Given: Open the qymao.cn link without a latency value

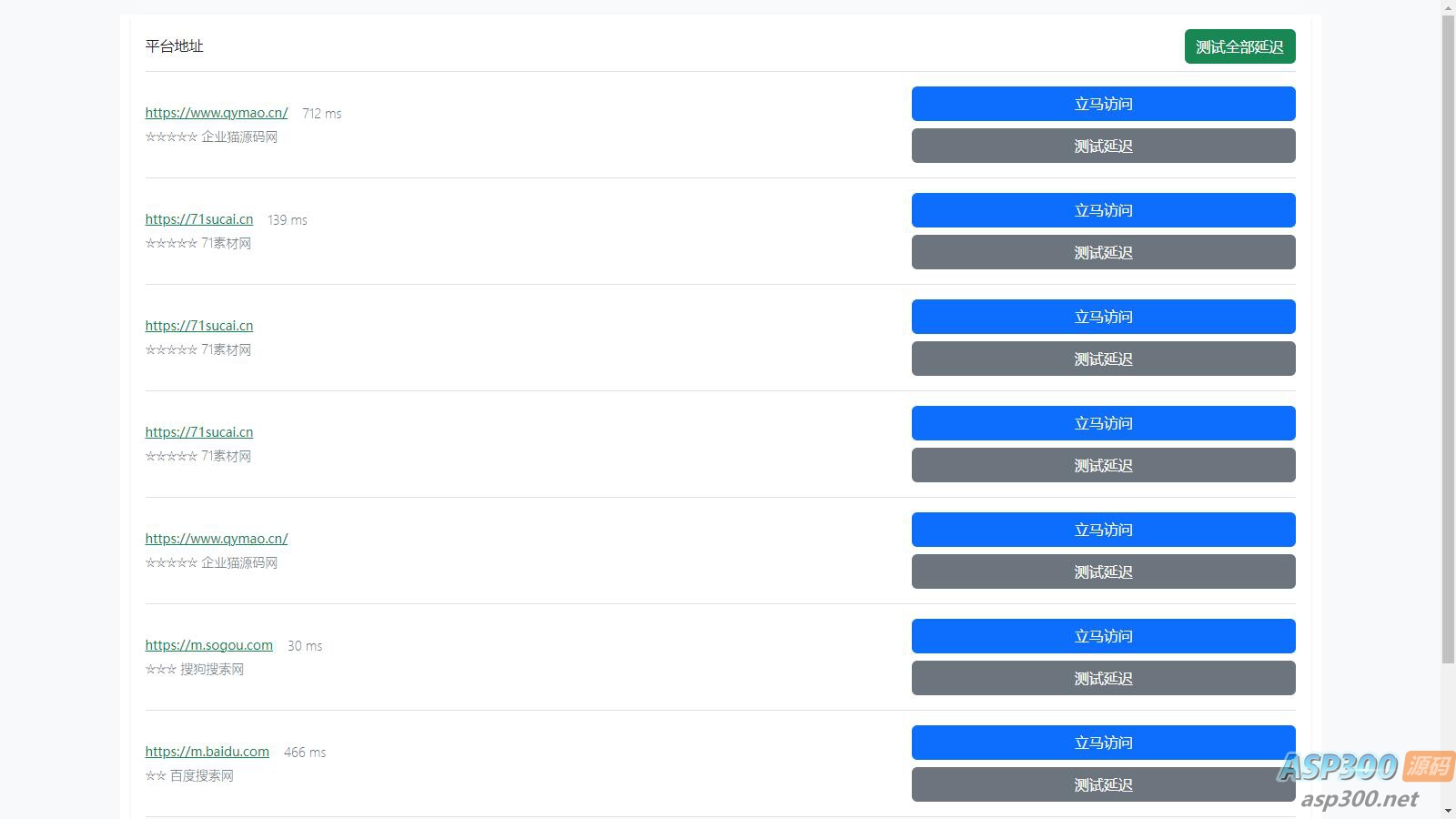Looking at the screenshot, I should 217,539.
